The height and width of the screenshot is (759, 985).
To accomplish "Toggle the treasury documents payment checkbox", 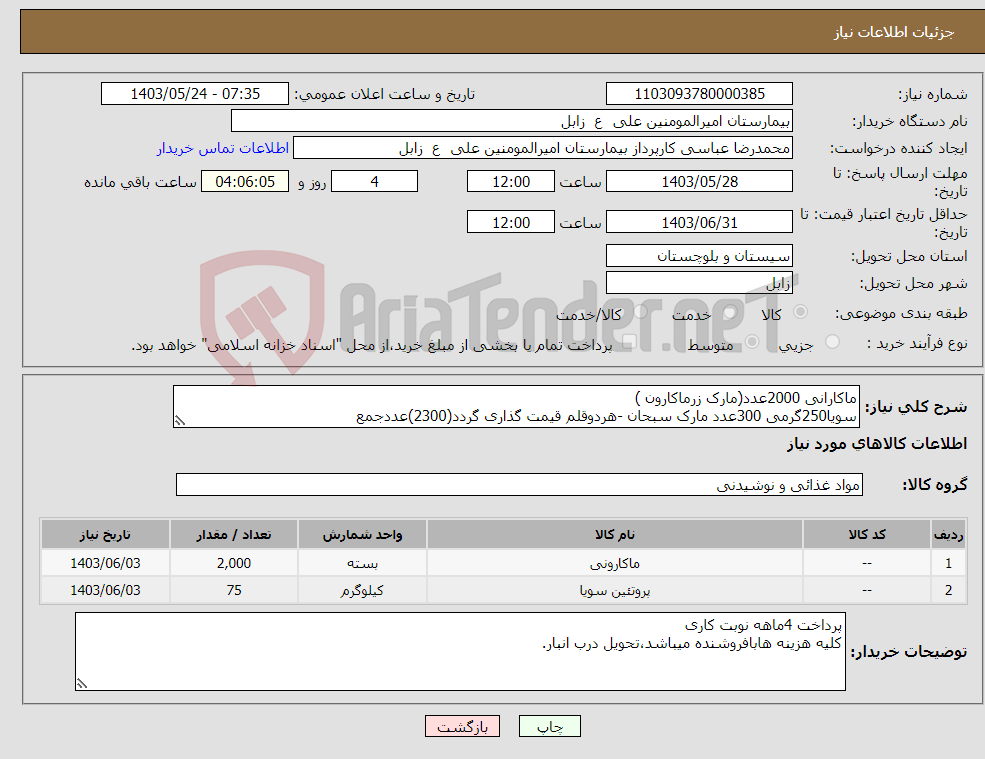I will [628, 342].
